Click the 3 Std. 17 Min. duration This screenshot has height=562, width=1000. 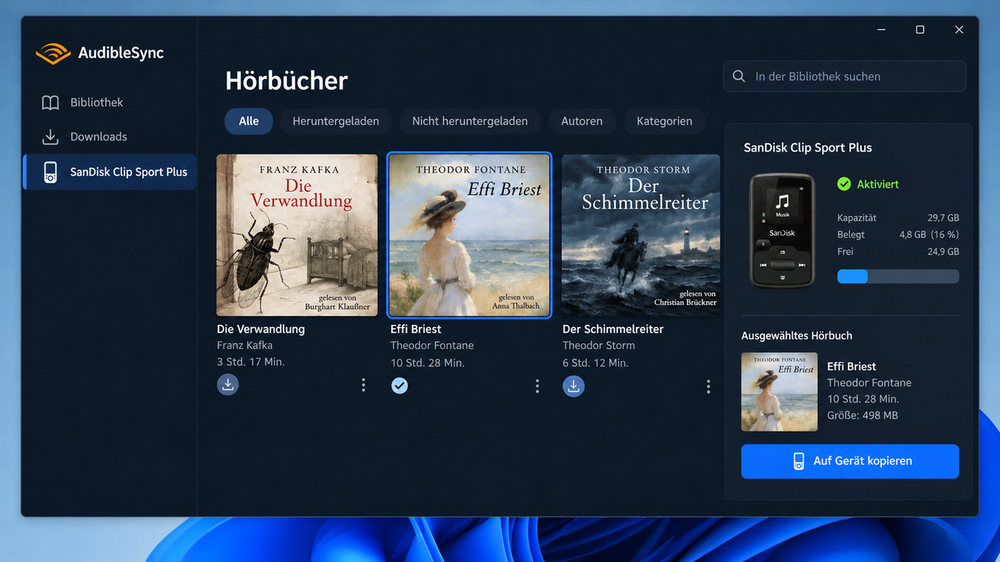click(251, 362)
